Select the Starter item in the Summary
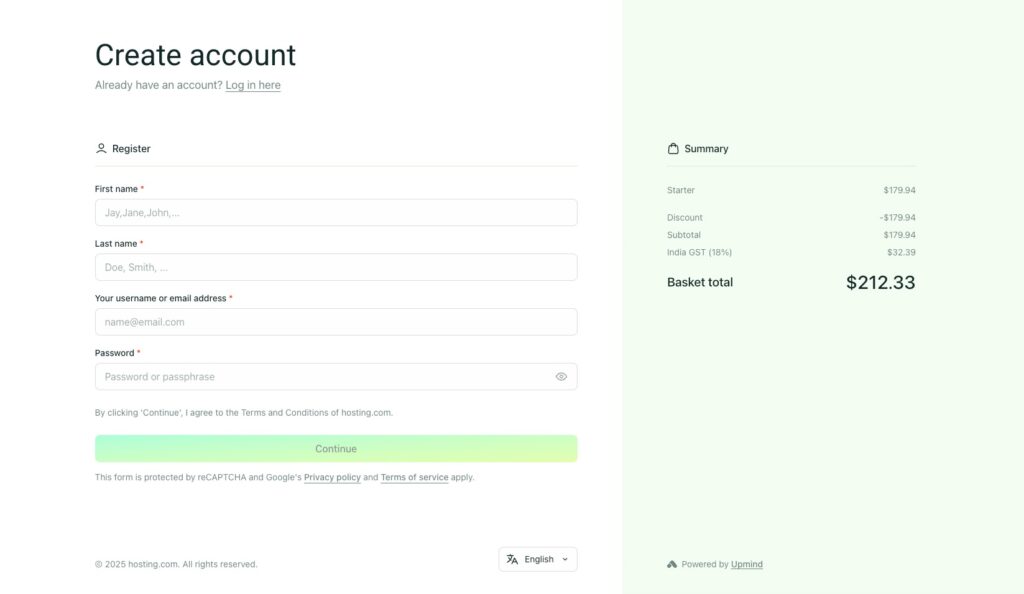 tap(681, 189)
